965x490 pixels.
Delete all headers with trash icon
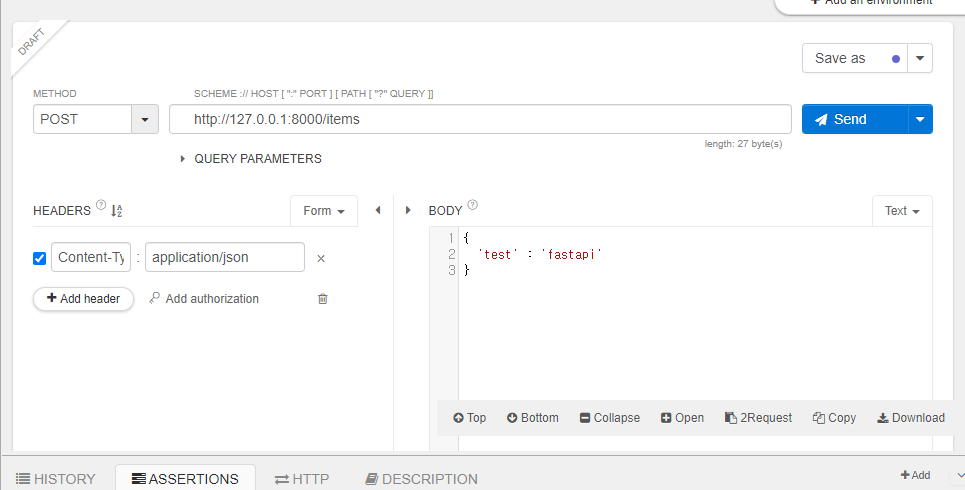point(322,299)
